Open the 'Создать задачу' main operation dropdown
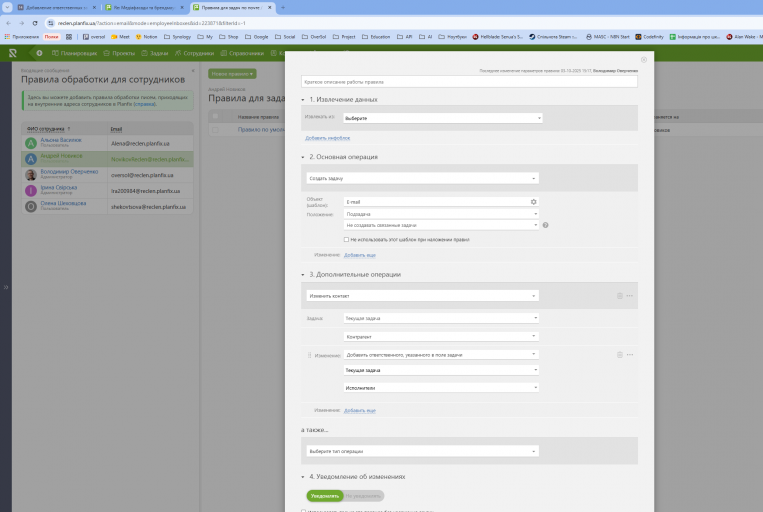 [422, 178]
